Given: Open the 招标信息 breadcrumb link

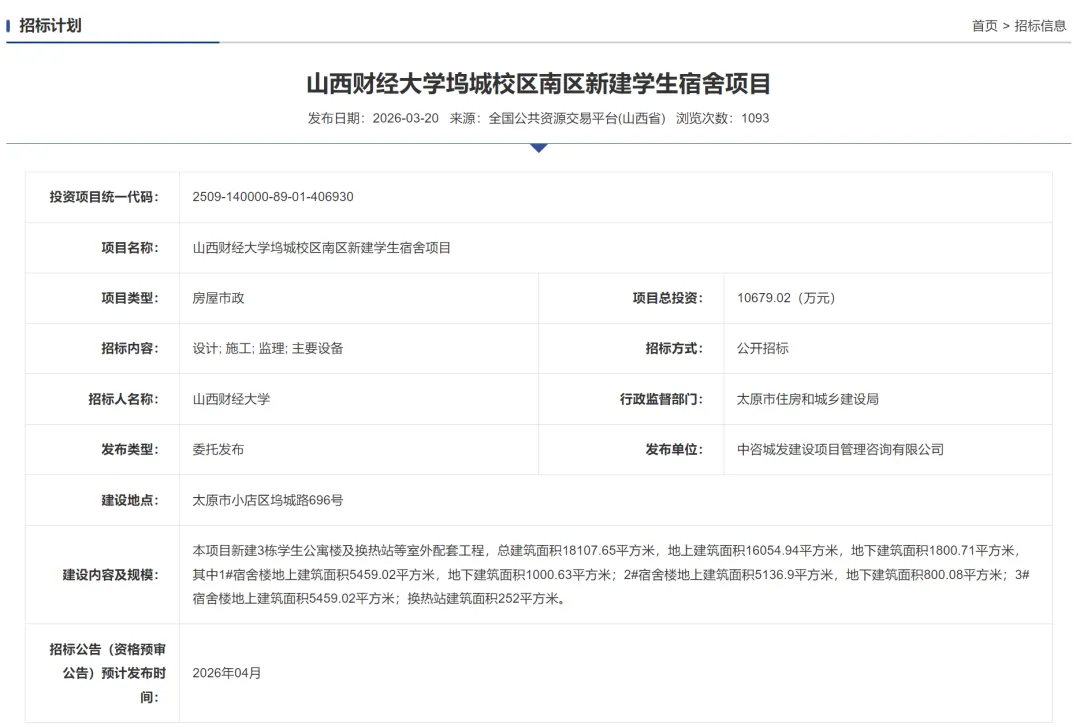Looking at the screenshot, I should [1040, 25].
